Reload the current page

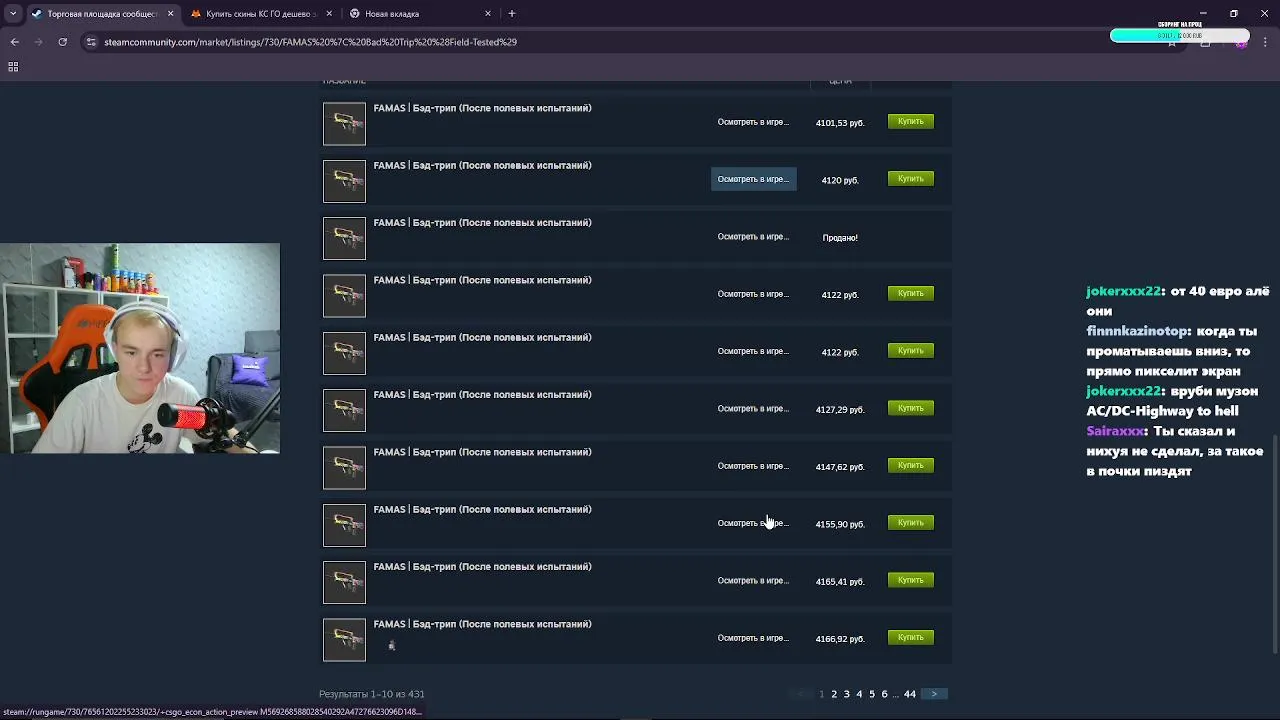point(63,42)
